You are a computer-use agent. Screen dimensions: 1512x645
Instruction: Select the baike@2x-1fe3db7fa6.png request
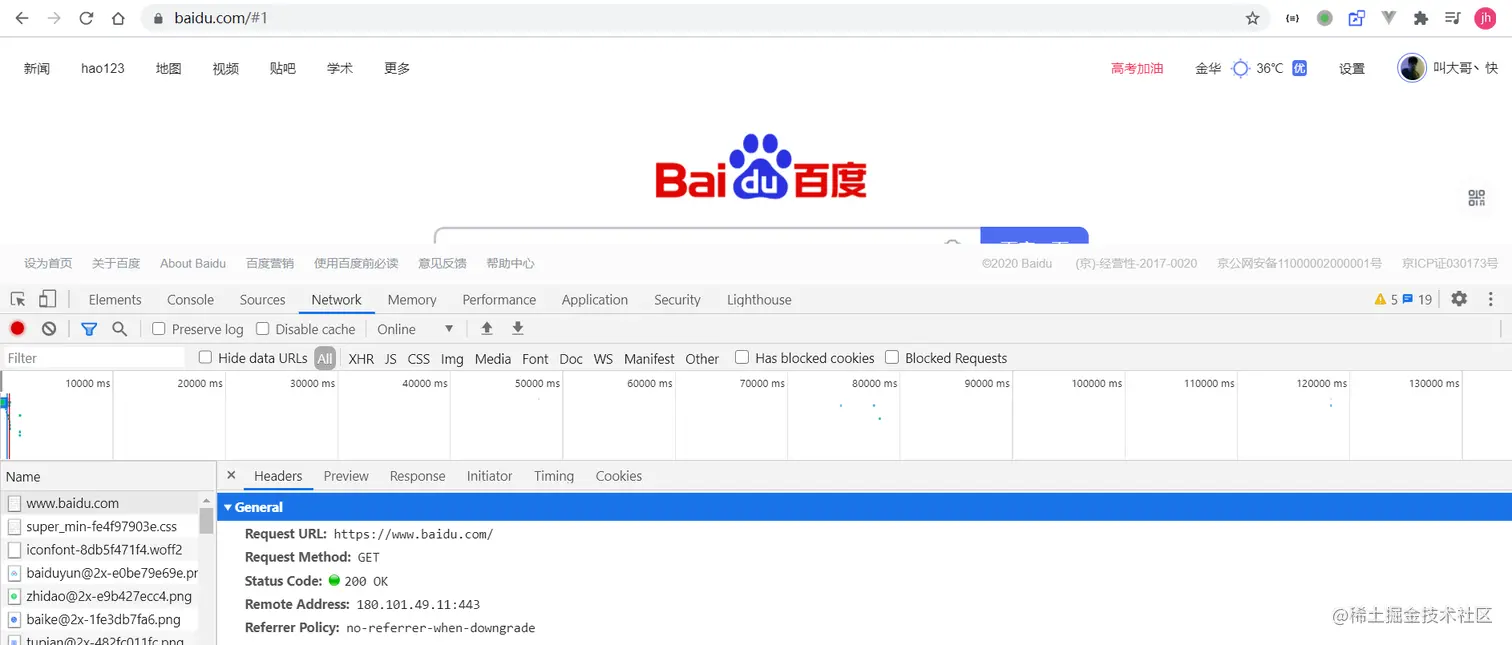100,619
